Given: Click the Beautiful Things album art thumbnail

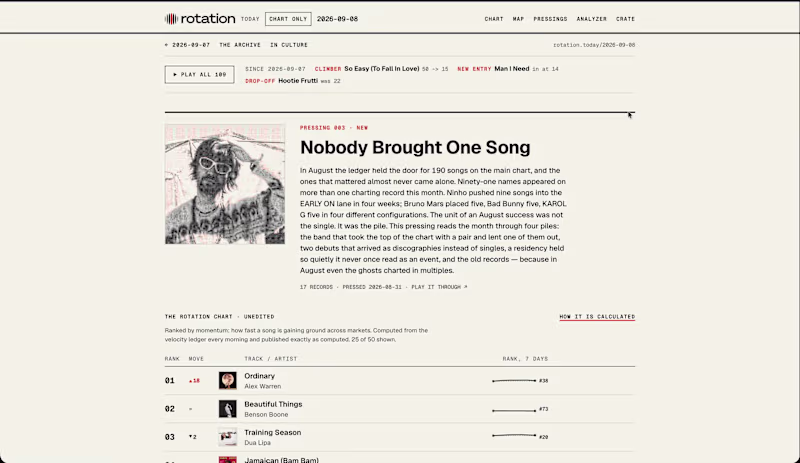Looking at the screenshot, I should [x=228, y=409].
